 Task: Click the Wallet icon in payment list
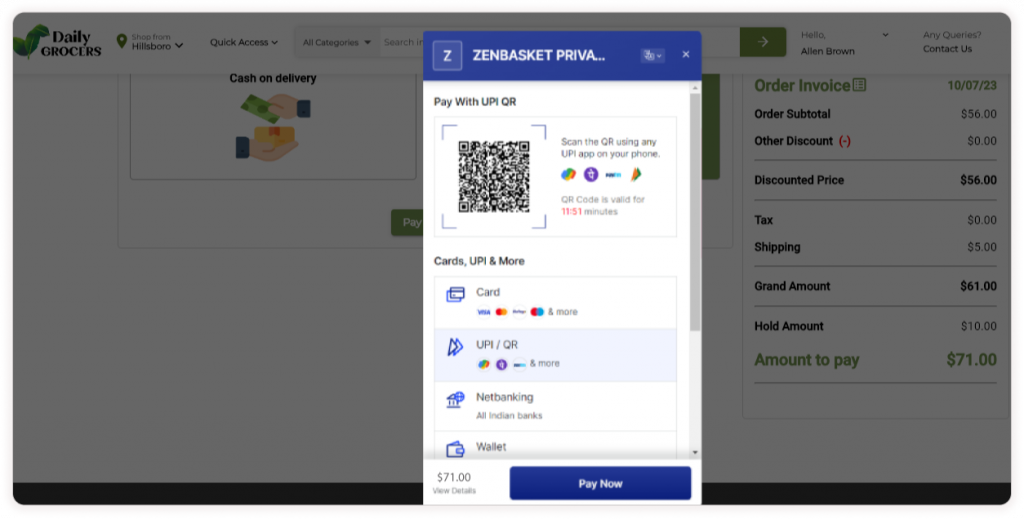[455, 448]
